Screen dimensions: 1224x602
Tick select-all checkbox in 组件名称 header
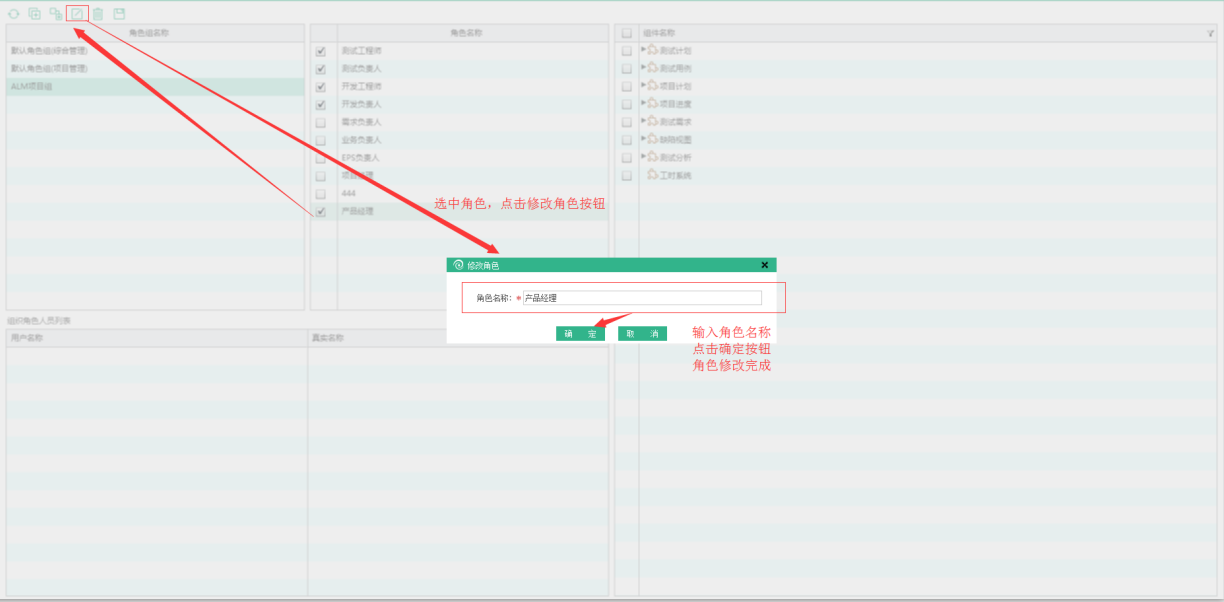tap(626, 33)
